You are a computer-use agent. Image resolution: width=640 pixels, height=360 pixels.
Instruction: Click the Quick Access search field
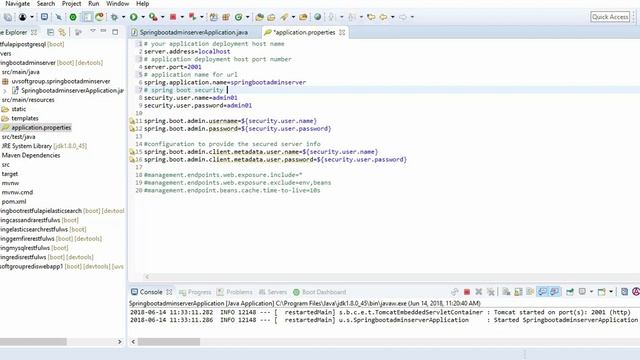point(610,17)
